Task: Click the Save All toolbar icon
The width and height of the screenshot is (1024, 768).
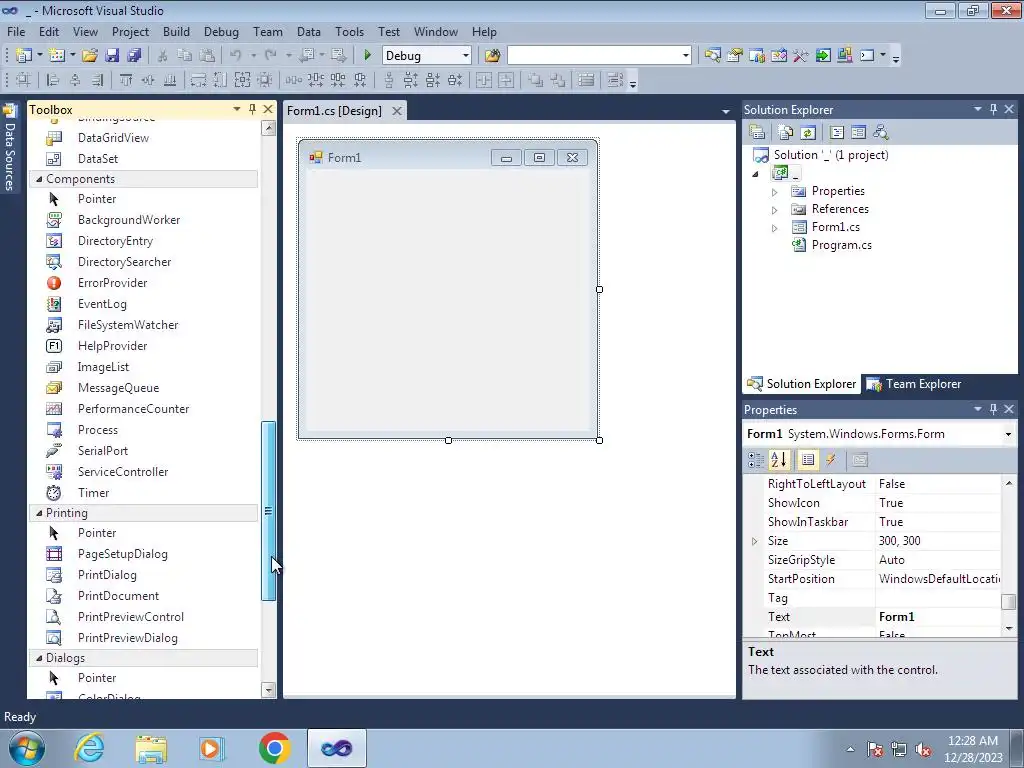Action: coord(135,56)
